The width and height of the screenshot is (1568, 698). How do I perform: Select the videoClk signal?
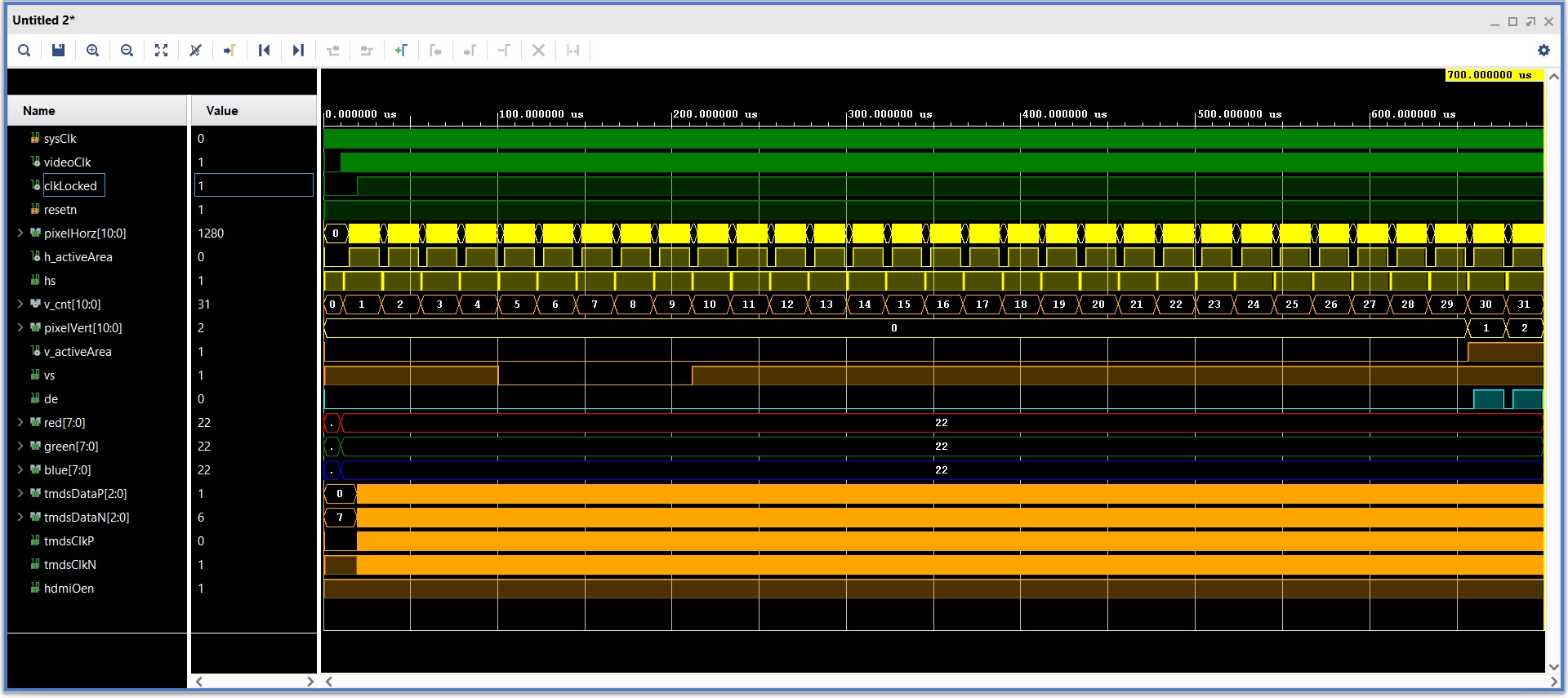click(x=67, y=162)
